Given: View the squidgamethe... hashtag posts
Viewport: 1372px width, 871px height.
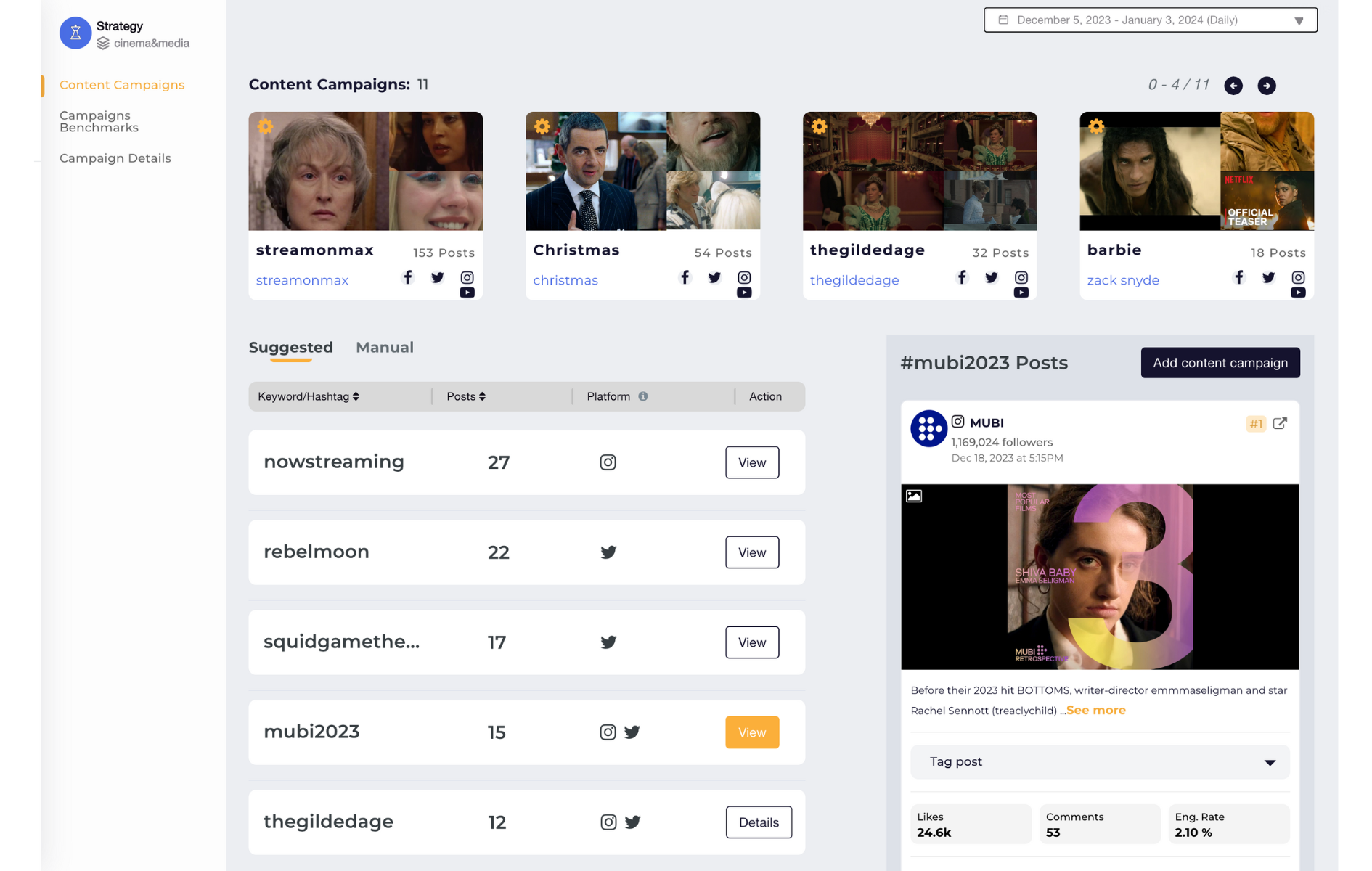Looking at the screenshot, I should 752,642.
